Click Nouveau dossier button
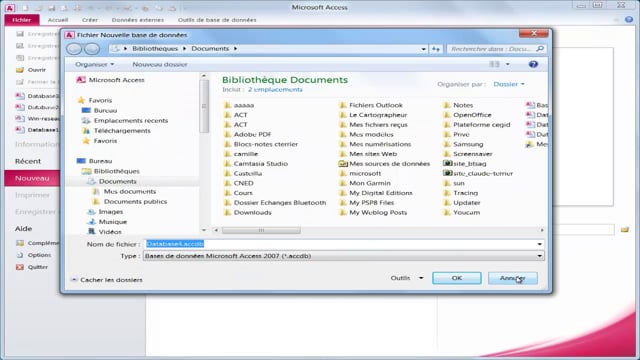Image resolution: width=640 pixels, height=360 pixels. [160, 64]
